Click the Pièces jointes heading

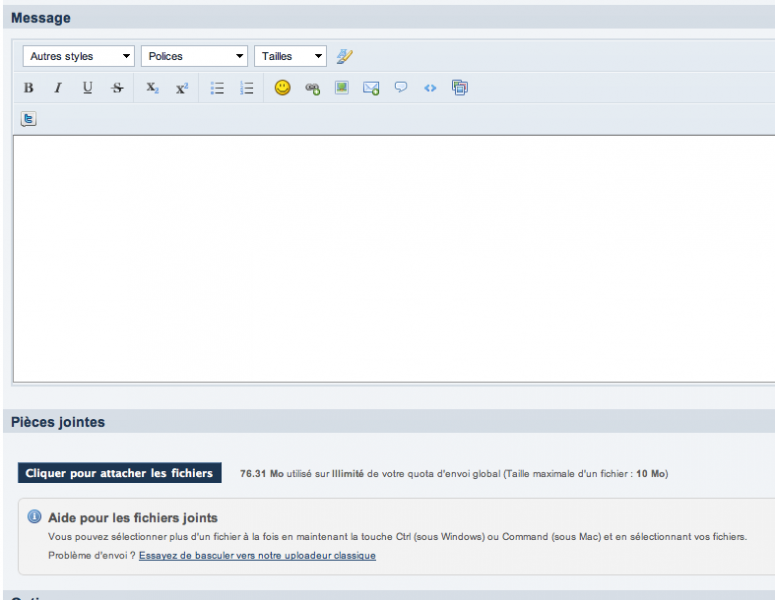pyautogui.click(x=58, y=422)
